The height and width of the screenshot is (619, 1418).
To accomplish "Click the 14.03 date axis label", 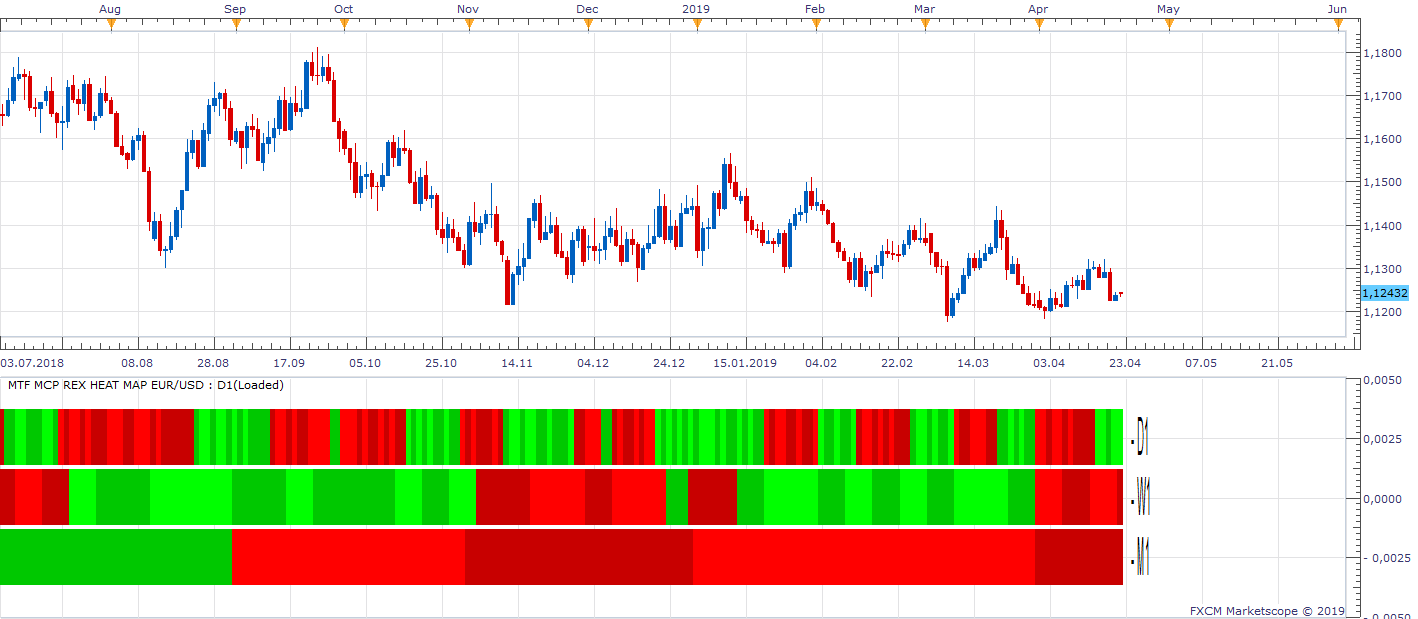I will click(x=973, y=363).
